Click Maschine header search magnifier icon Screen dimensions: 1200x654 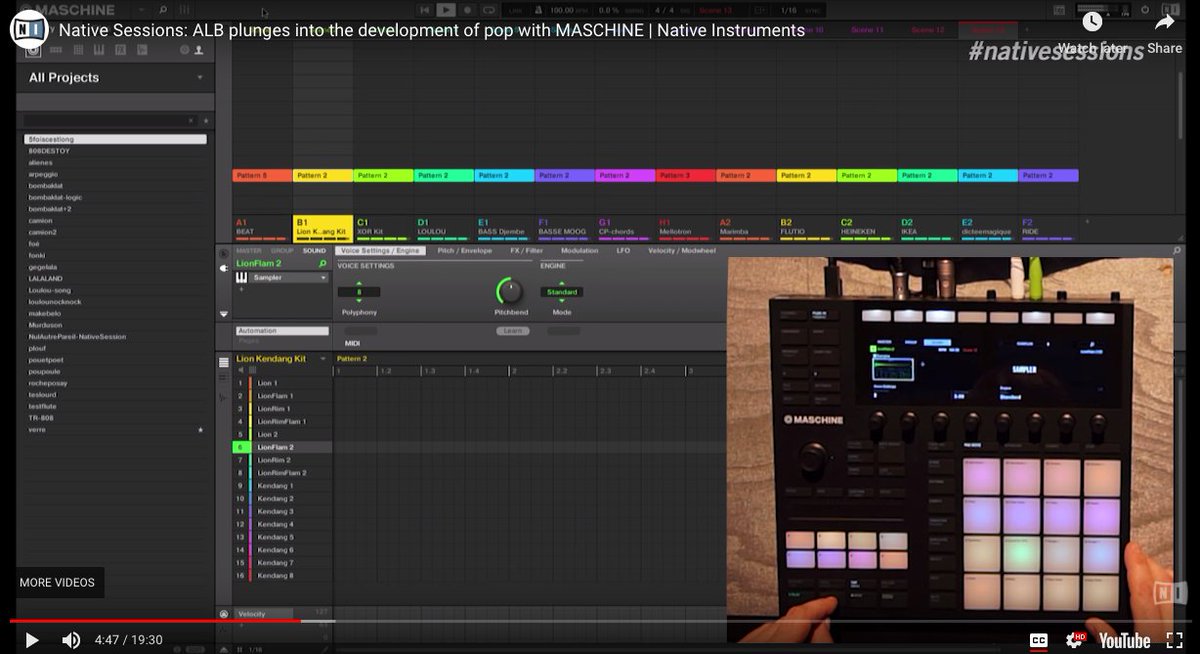162,10
